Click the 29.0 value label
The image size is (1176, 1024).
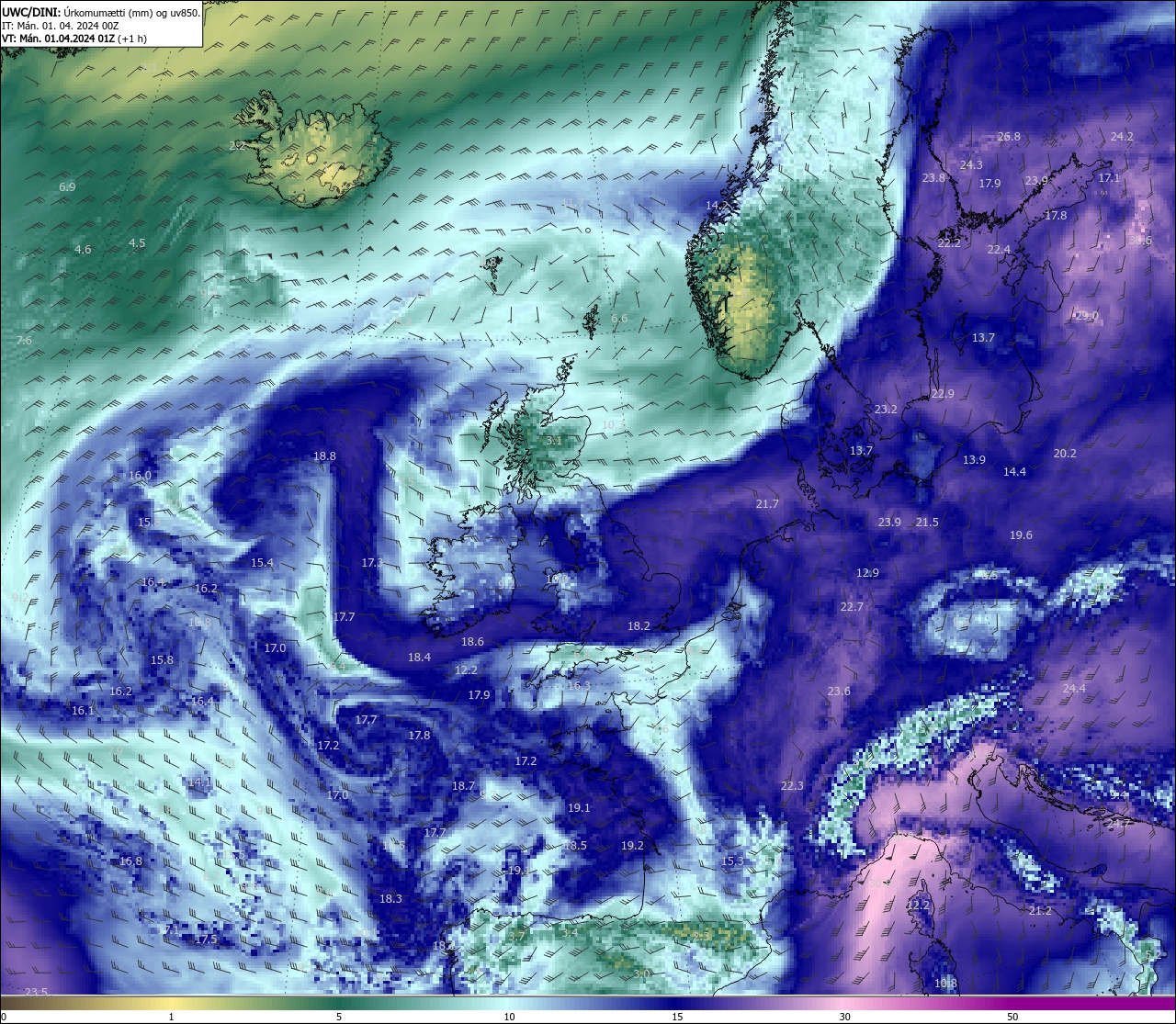pos(1087,316)
